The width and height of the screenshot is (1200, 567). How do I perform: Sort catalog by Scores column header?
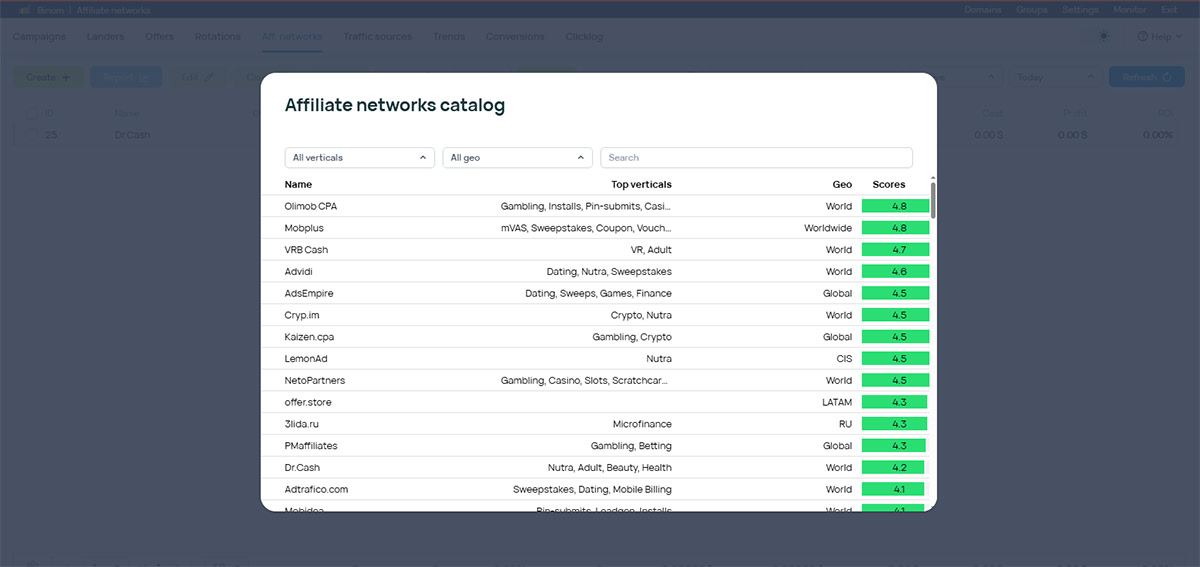(x=888, y=184)
